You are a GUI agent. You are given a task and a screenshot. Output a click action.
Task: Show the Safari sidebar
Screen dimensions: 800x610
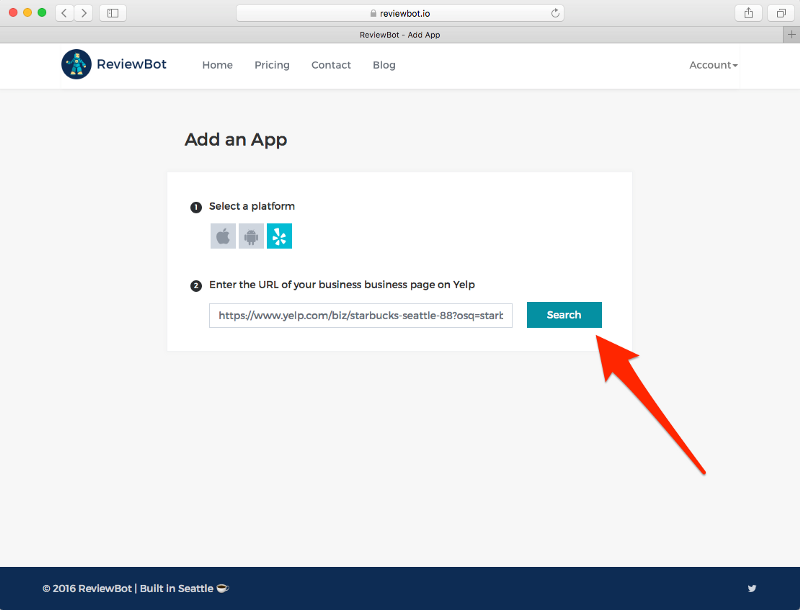tap(112, 13)
